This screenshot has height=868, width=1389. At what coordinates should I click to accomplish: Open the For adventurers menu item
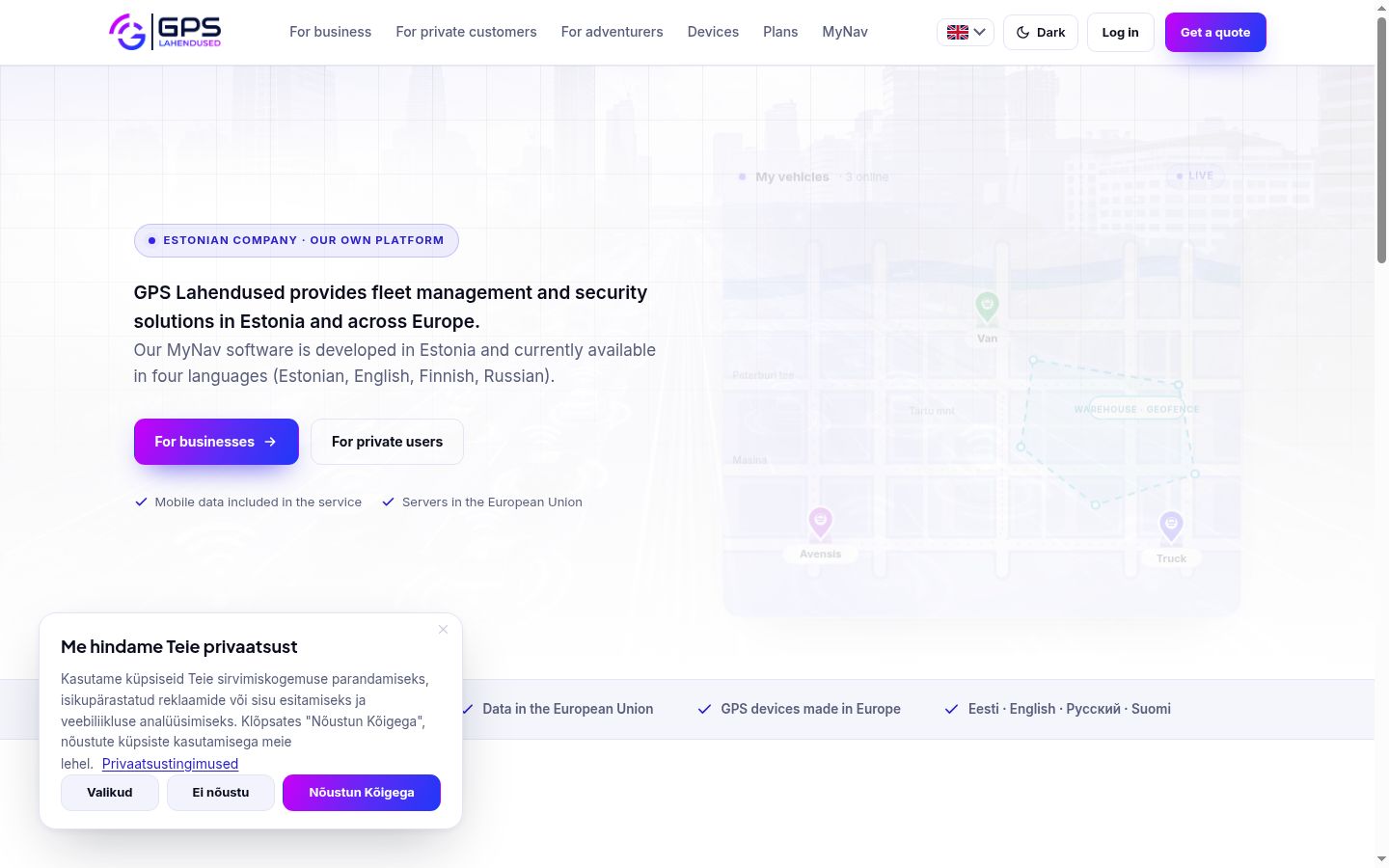click(612, 32)
